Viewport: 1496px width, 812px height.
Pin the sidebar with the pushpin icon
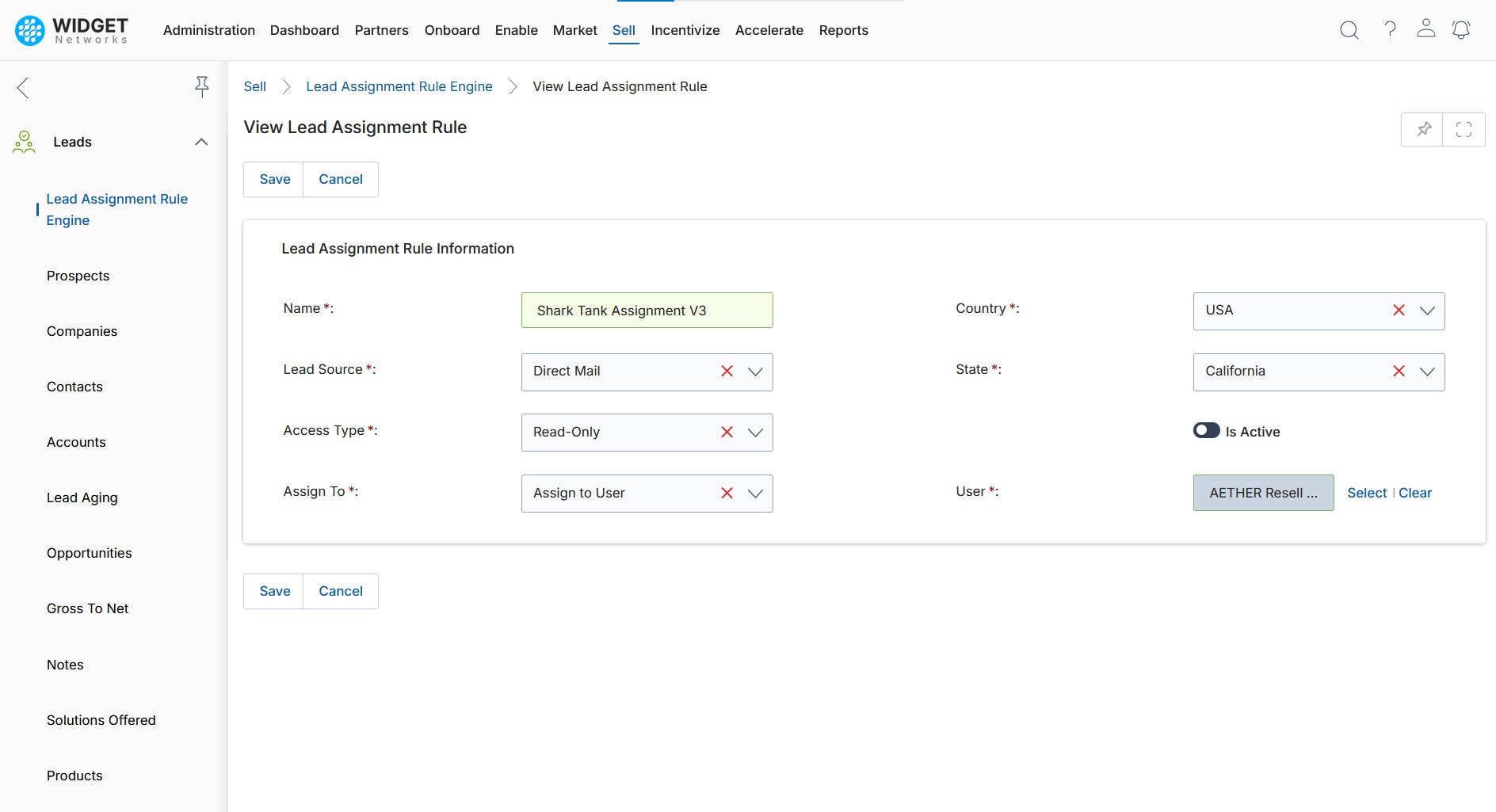[x=202, y=86]
